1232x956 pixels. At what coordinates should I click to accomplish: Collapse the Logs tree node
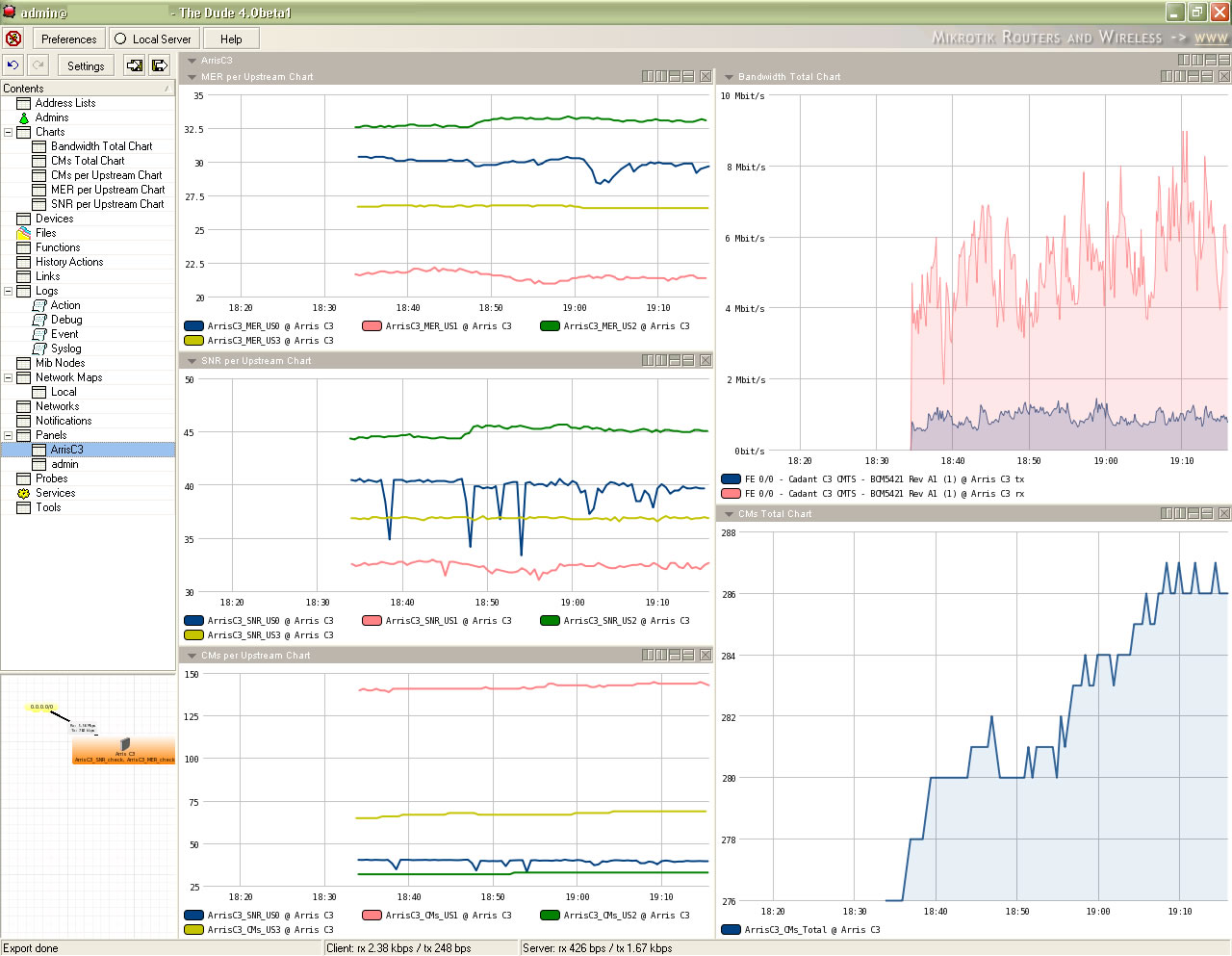click(x=9, y=291)
